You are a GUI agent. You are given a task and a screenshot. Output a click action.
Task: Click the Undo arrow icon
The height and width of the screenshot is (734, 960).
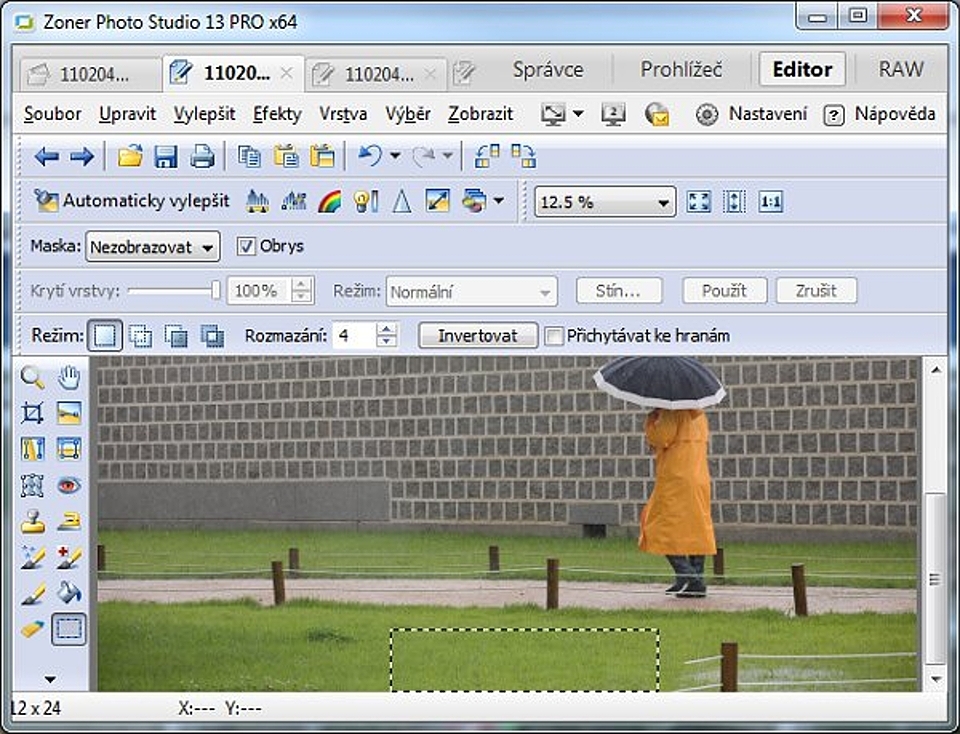click(369, 156)
